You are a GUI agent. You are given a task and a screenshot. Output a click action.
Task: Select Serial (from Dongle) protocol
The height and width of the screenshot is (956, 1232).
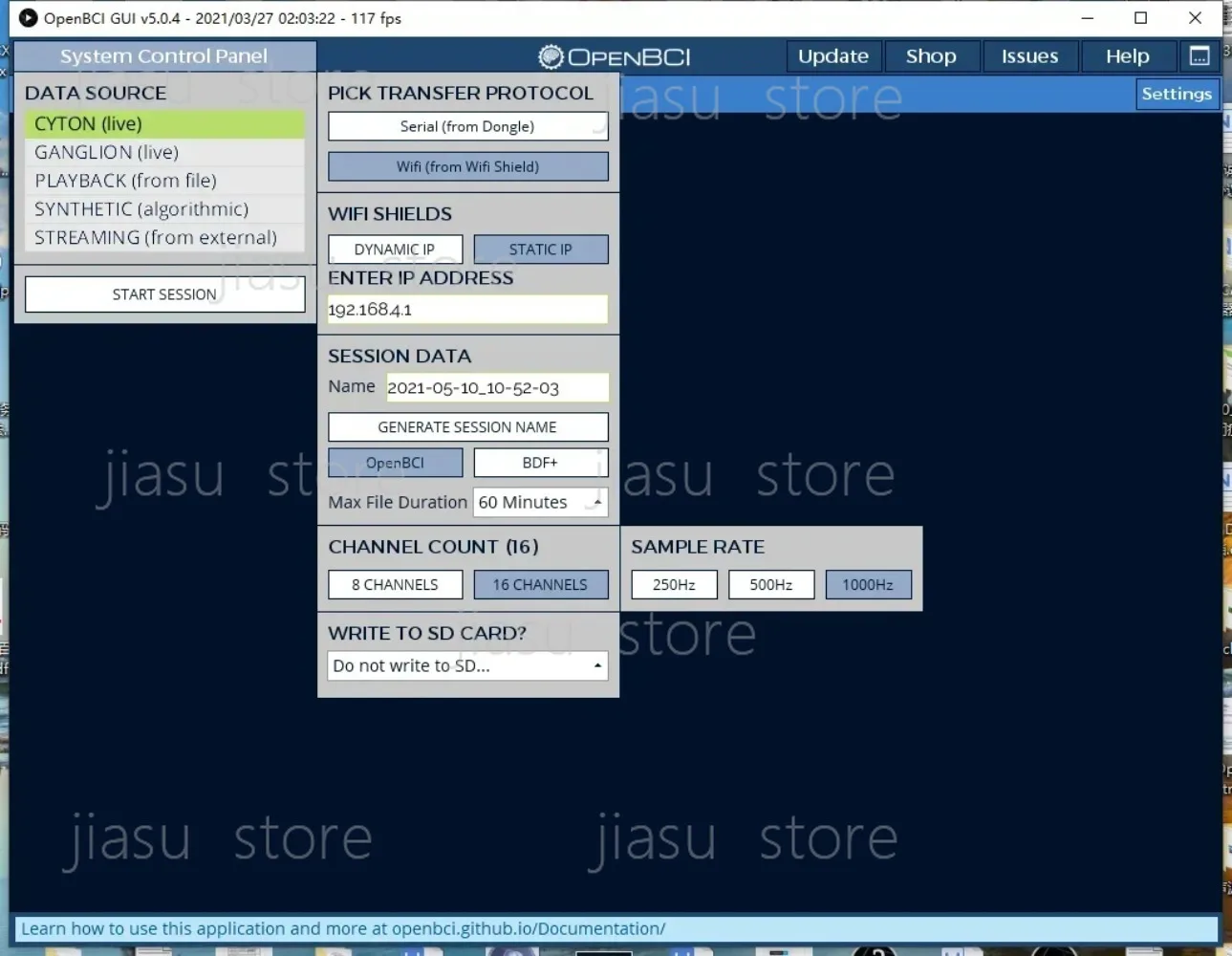click(468, 126)
